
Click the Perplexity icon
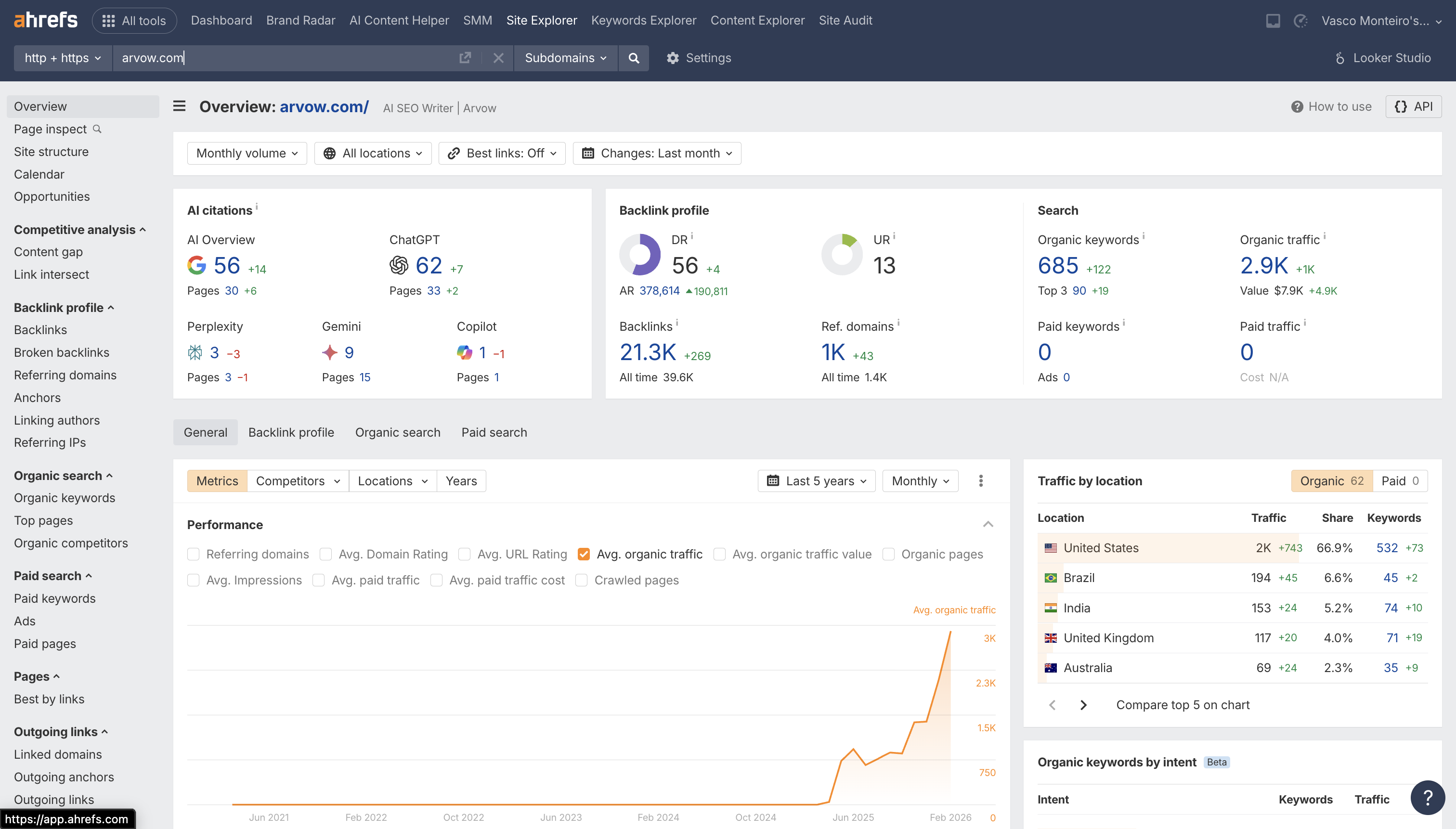[x=195, y=352]
